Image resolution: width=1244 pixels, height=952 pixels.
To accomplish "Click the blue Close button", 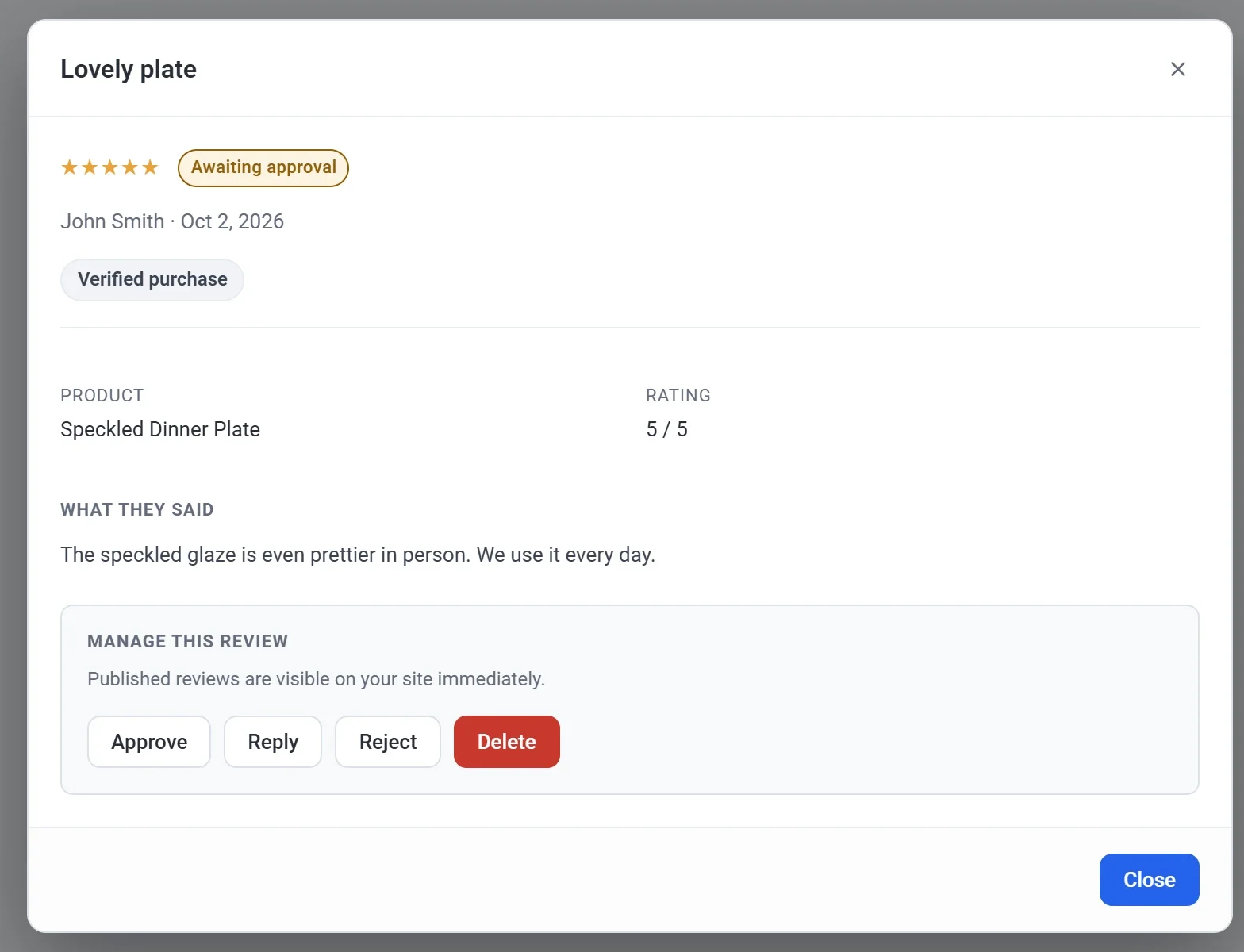I will pos(1150,880).
